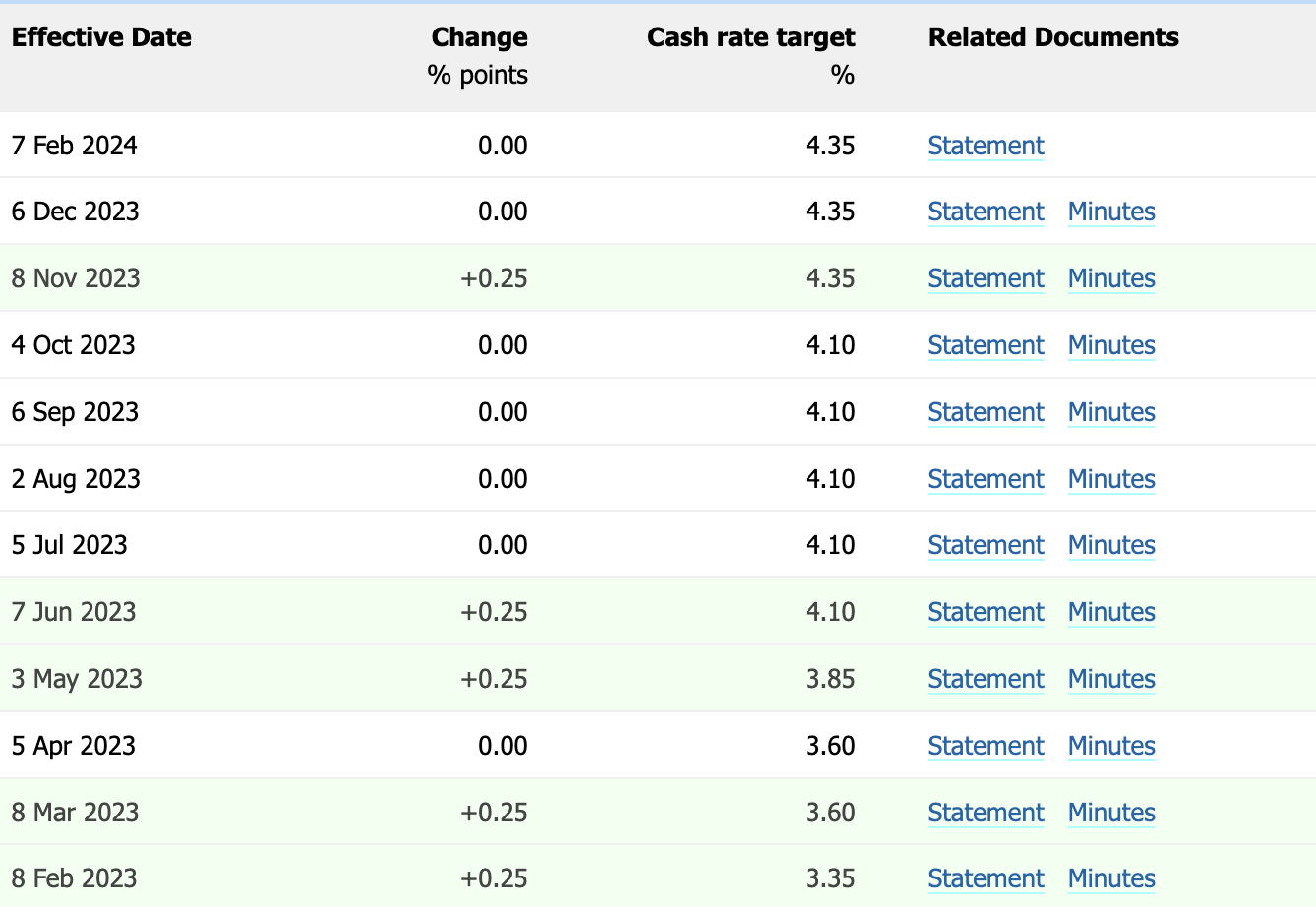Open the 3 May 2023 Statement

coord(986,679)
